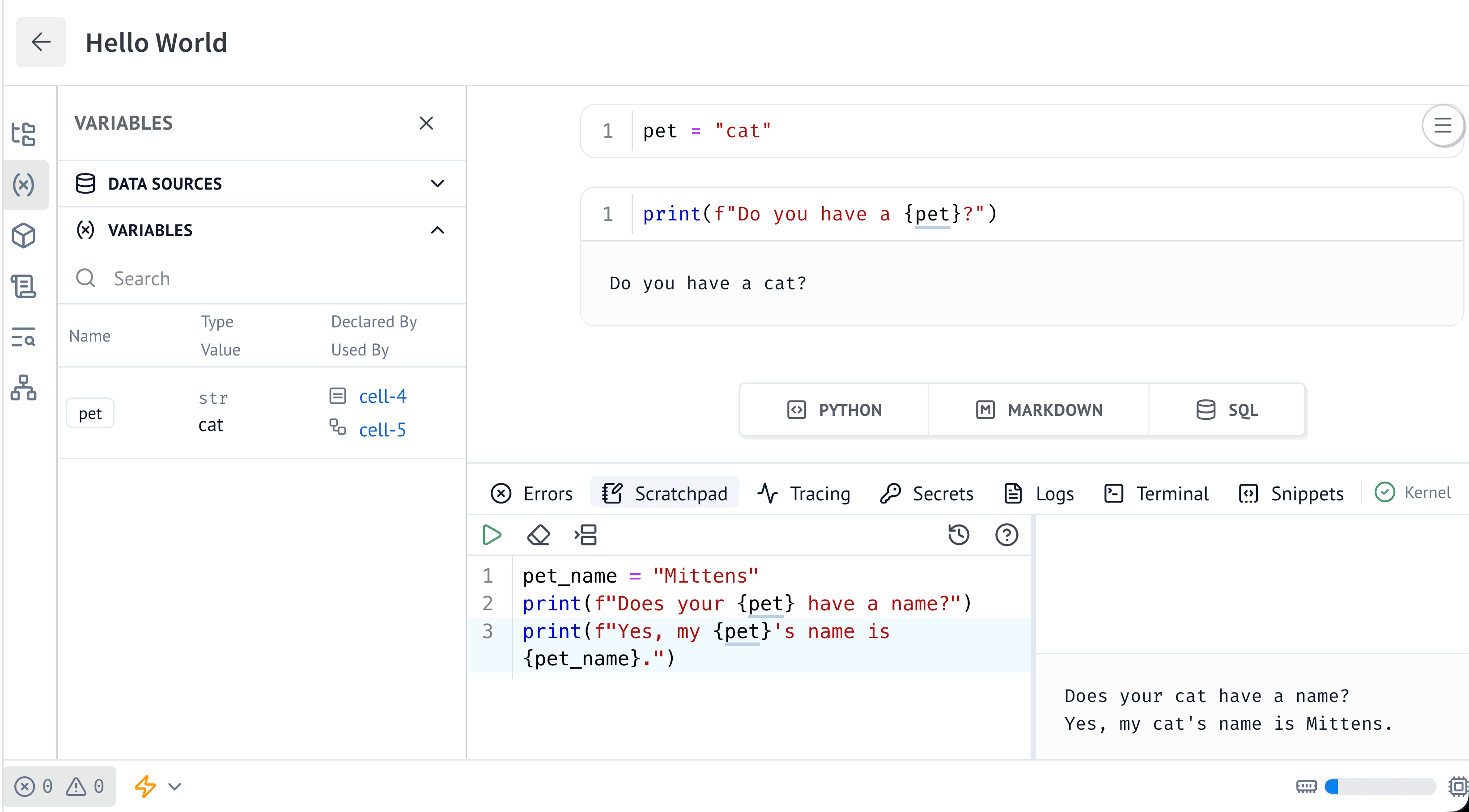Run the scratchpad code
This screenshot has height=812, width=1469.
point(492,535)
